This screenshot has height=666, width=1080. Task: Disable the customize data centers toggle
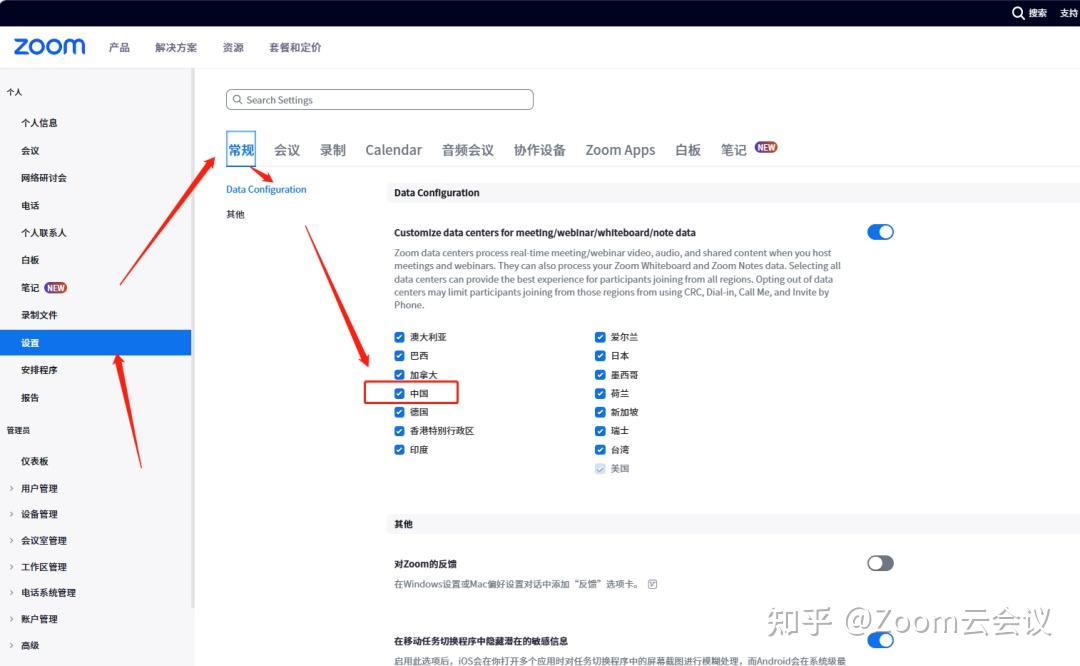point(880,231)
